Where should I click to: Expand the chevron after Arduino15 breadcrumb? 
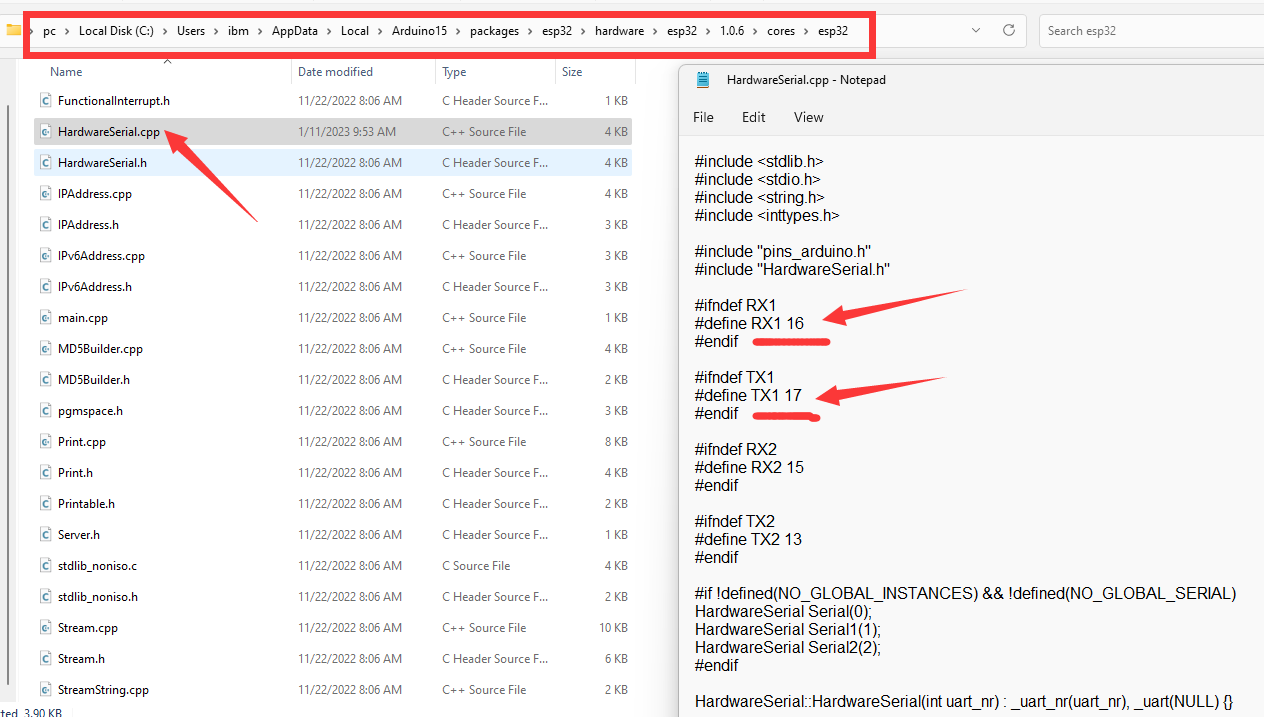click(x=458, y=31)
